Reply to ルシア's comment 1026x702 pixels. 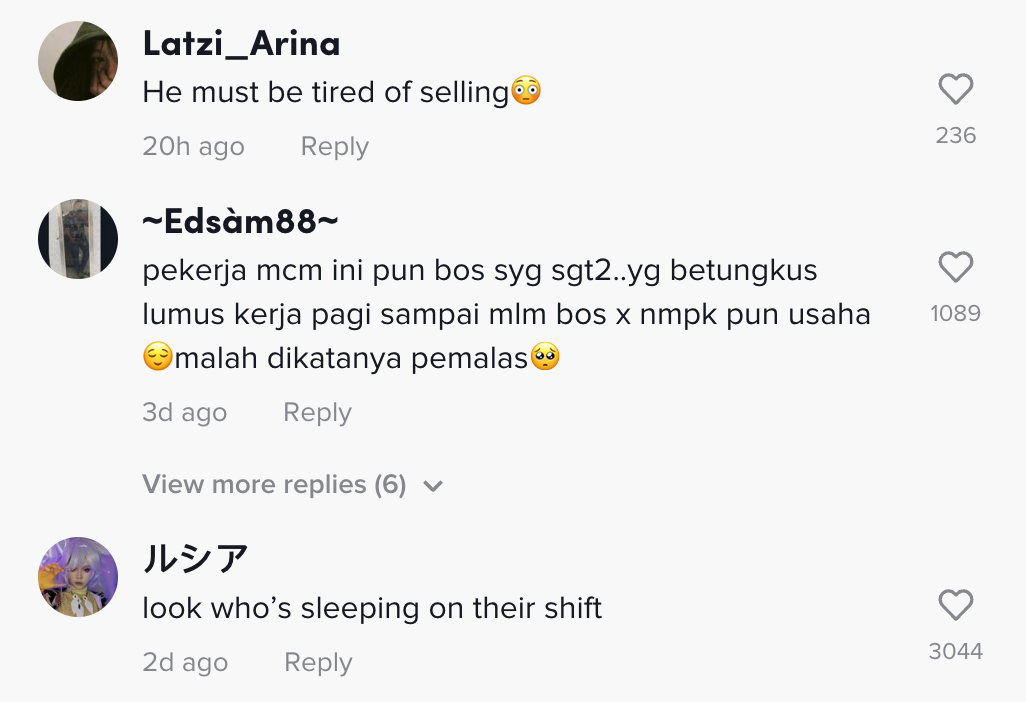(x=318, y=663)
